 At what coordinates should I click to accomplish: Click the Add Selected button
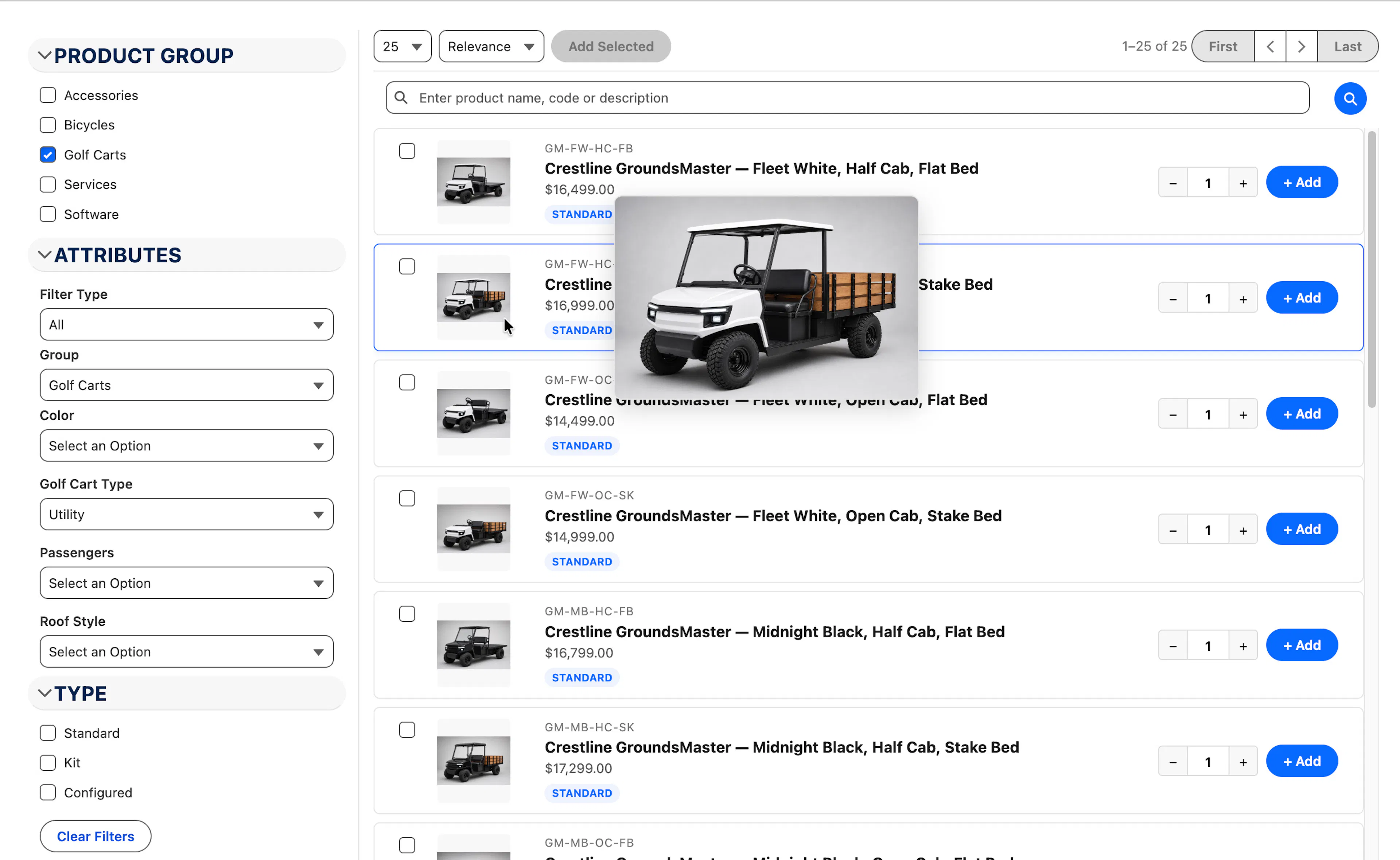click(x=611, y=47)
